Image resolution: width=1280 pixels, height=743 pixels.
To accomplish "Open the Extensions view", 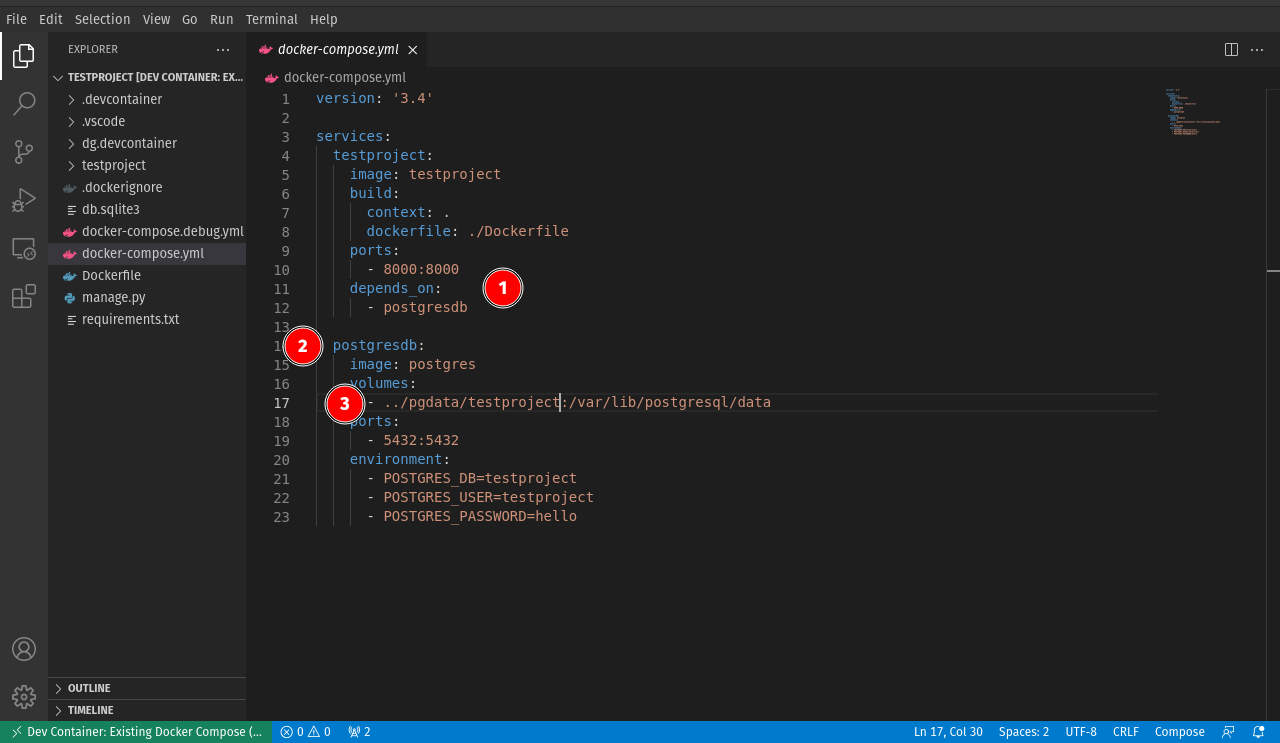I will [24, 296].
